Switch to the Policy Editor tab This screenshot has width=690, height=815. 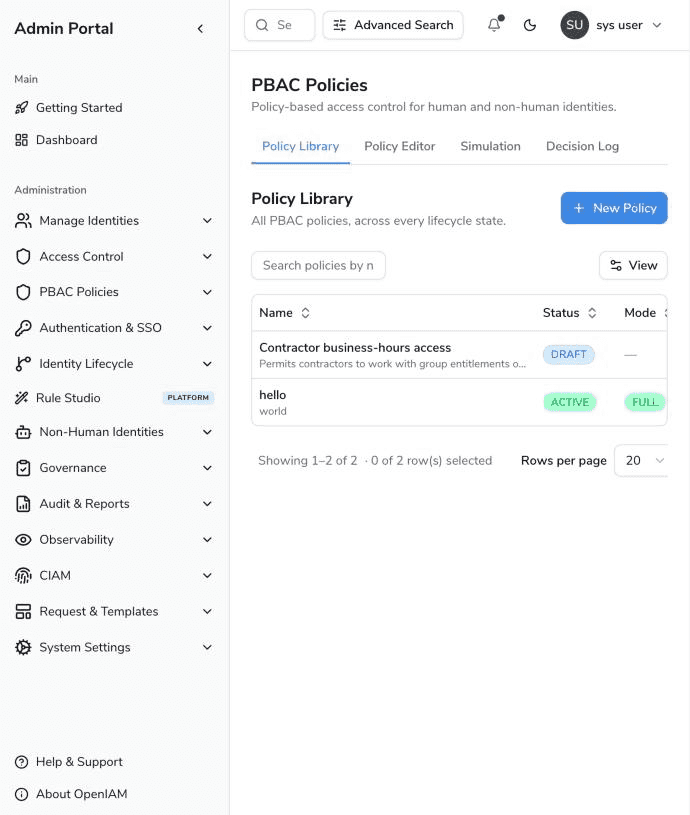coord(400,146)
